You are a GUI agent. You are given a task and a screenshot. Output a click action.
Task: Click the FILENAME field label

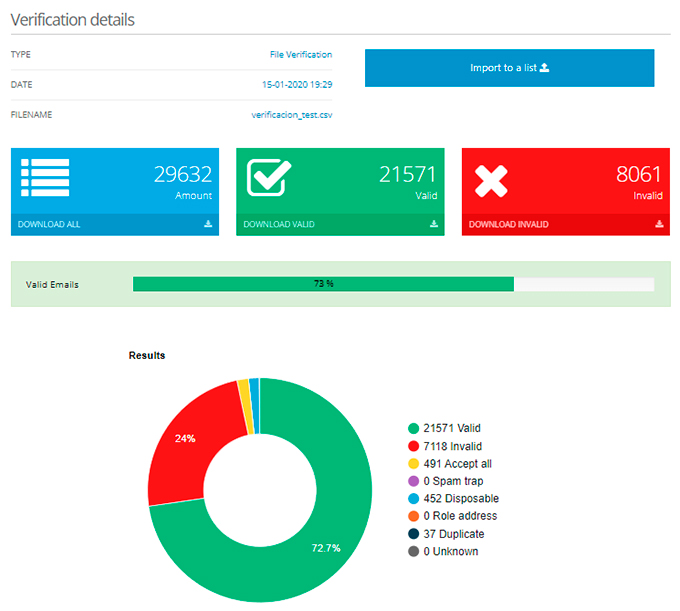point(31,115)
